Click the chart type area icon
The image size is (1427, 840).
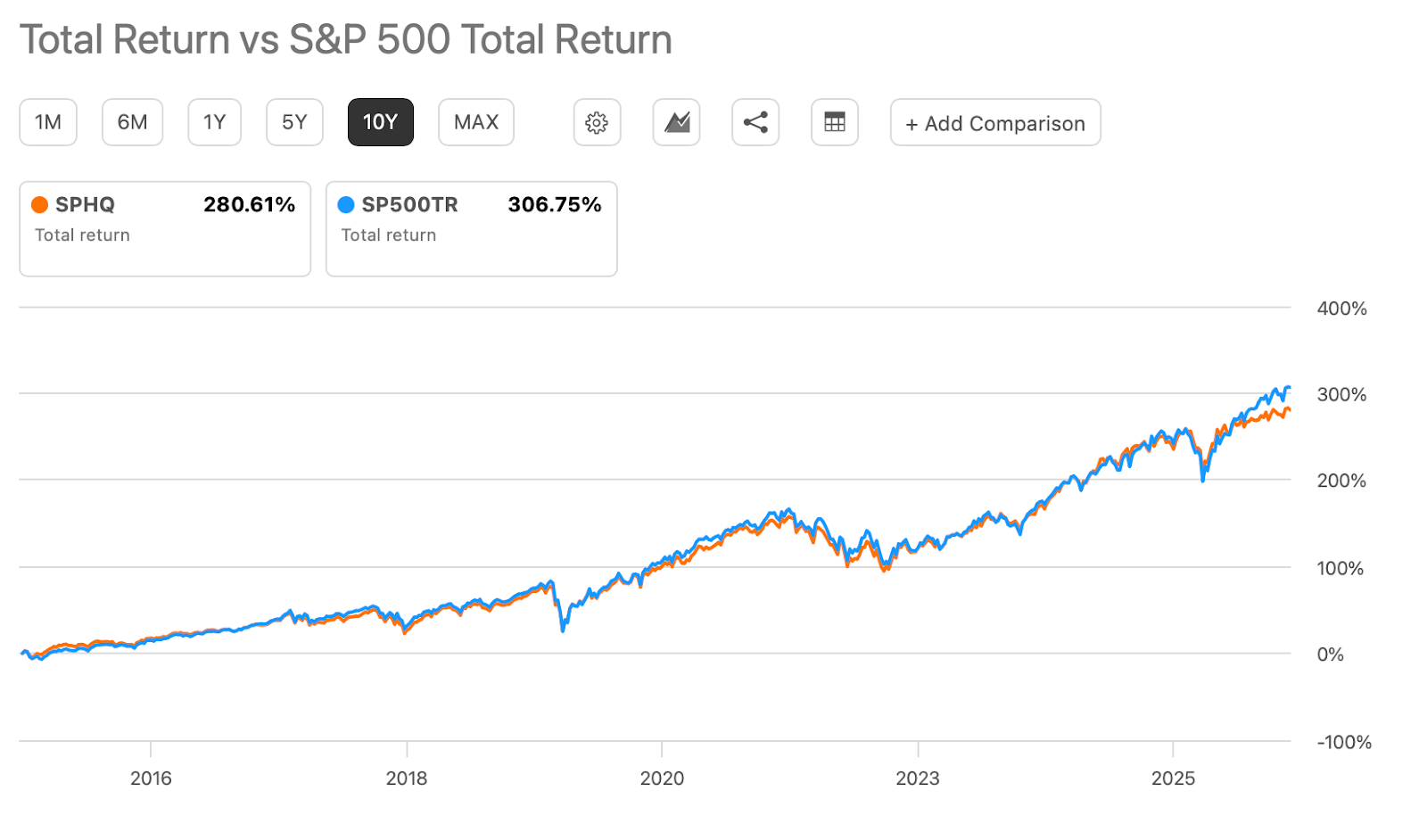coord(677,122)
